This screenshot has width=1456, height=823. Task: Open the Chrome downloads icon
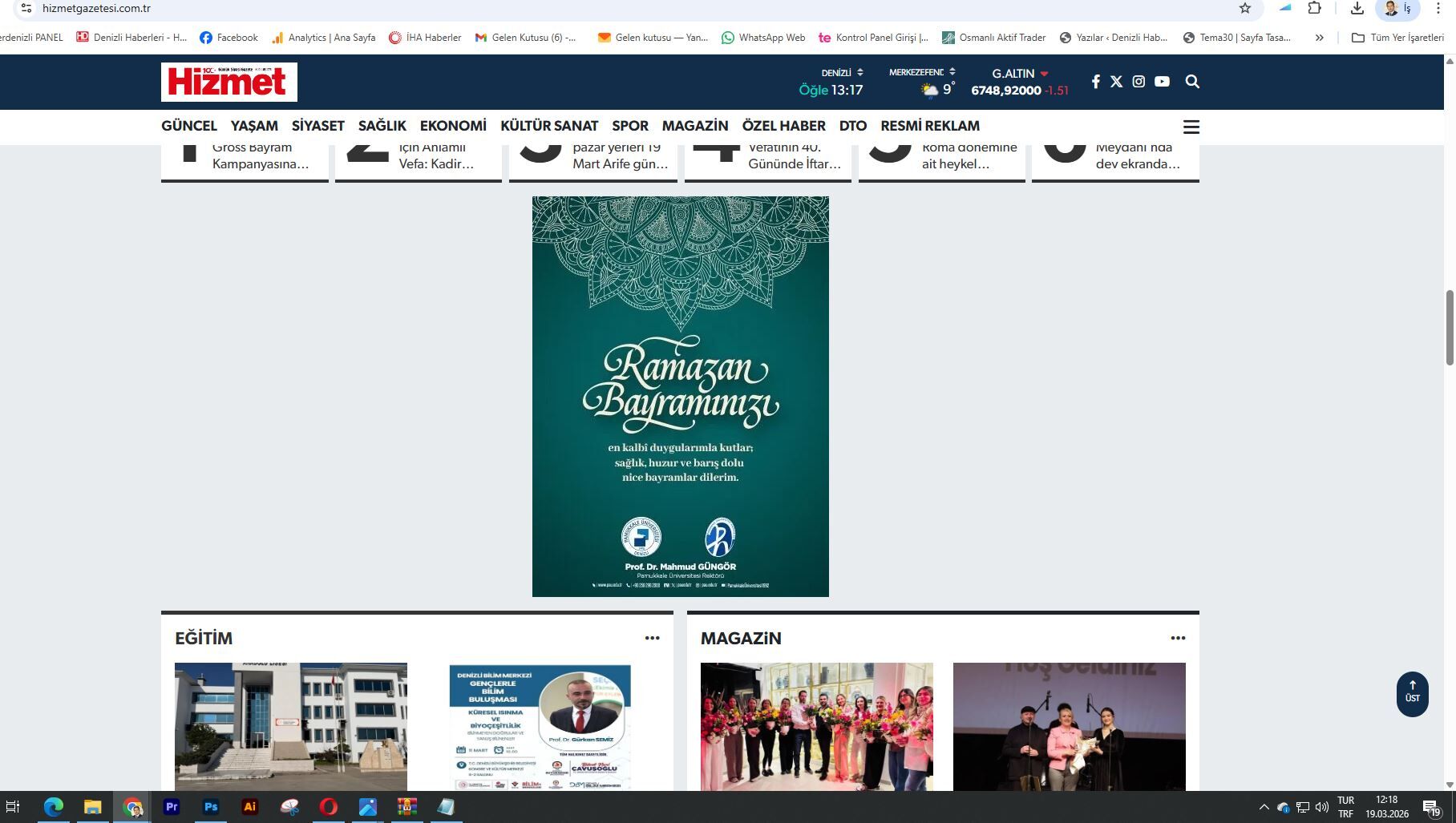tap(1357, 8)
